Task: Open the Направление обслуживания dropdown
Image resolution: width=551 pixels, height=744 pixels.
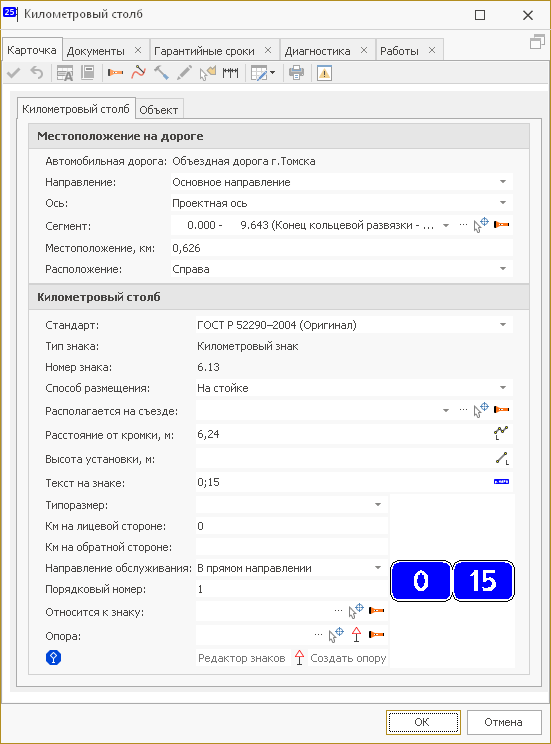Action: [378, 568]
